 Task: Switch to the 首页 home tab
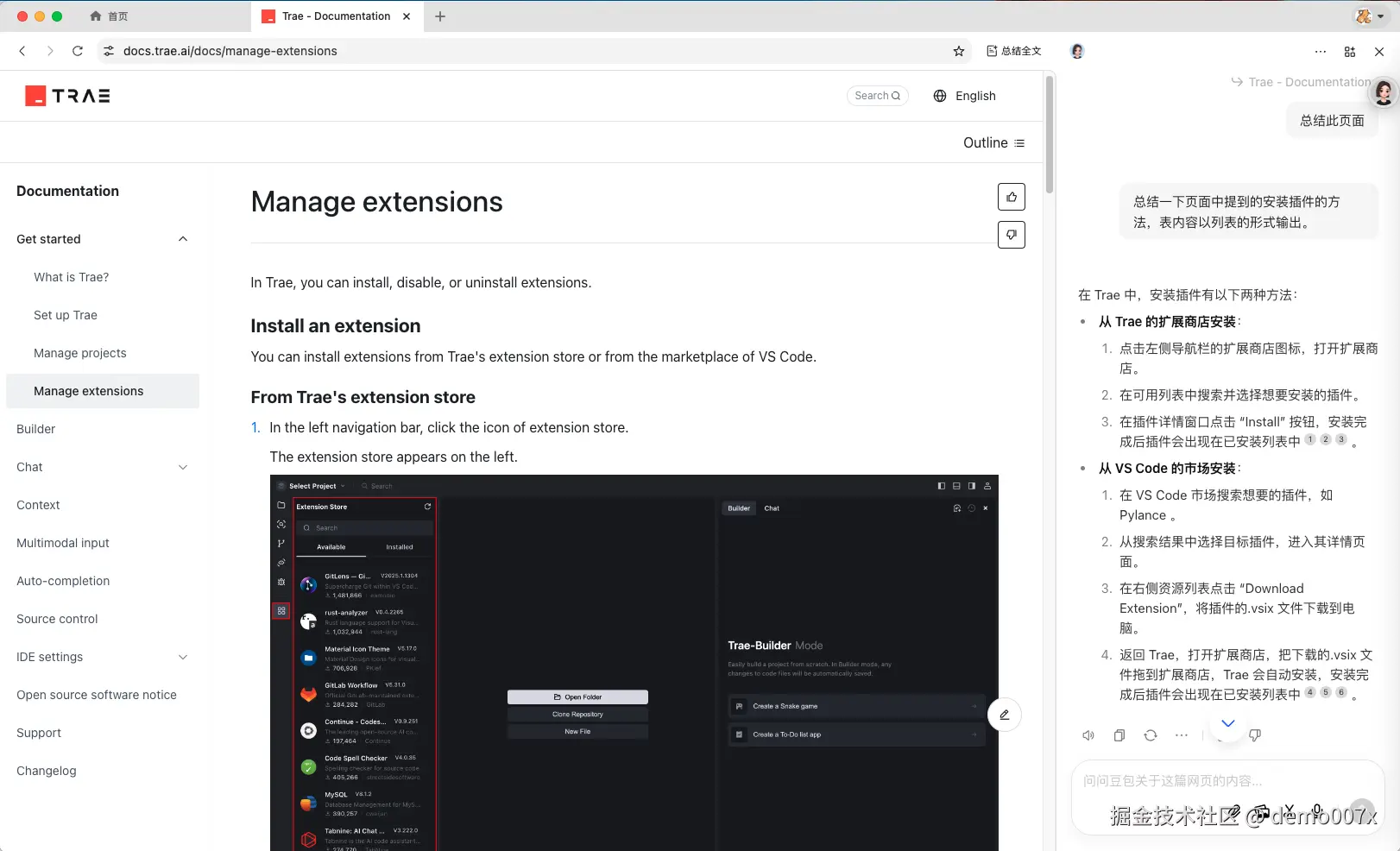coord(110,16)
